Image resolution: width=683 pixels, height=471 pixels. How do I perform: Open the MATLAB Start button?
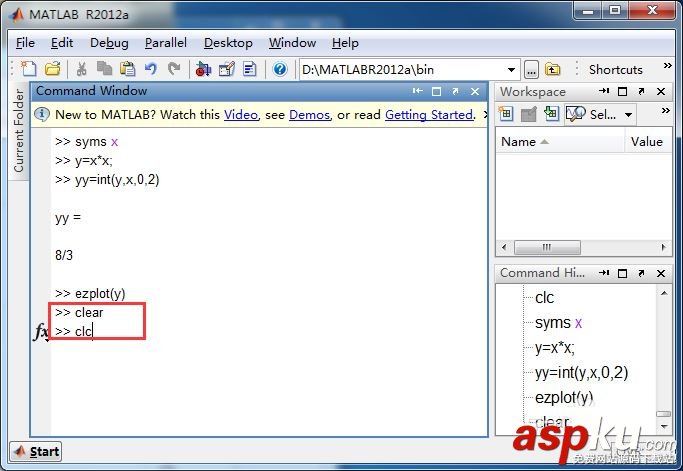[36, 452]
